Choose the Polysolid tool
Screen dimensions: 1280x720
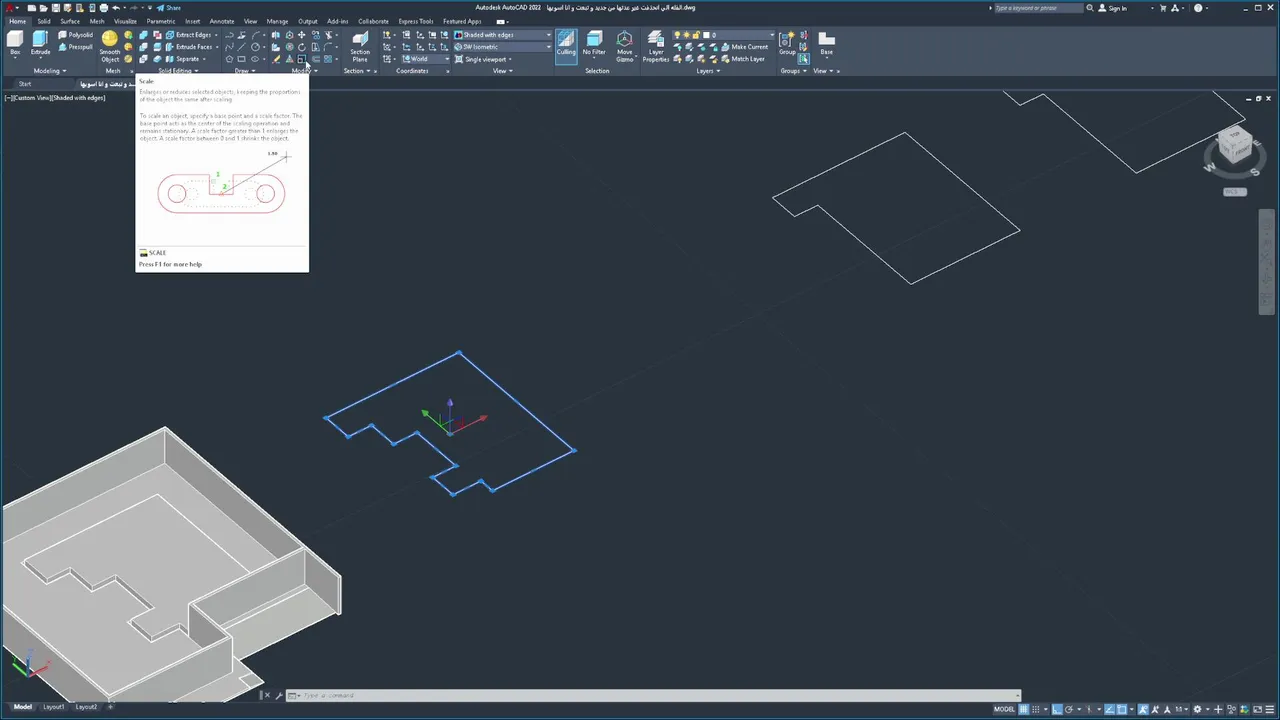(75, 35)
